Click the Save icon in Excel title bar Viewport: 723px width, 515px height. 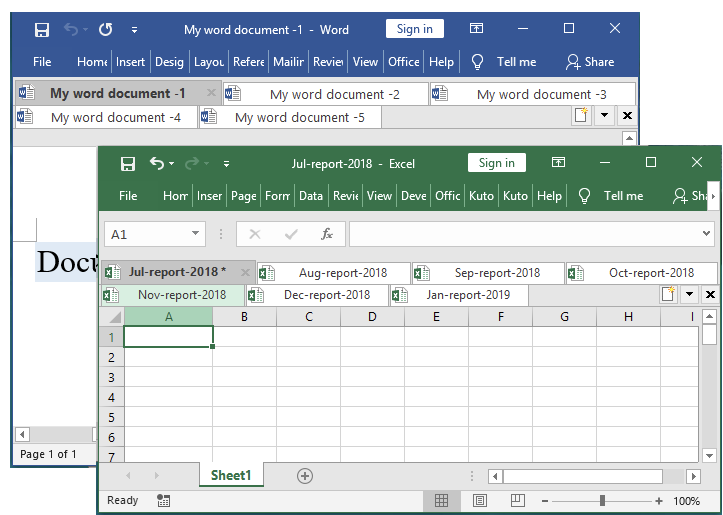pos(128,164)
